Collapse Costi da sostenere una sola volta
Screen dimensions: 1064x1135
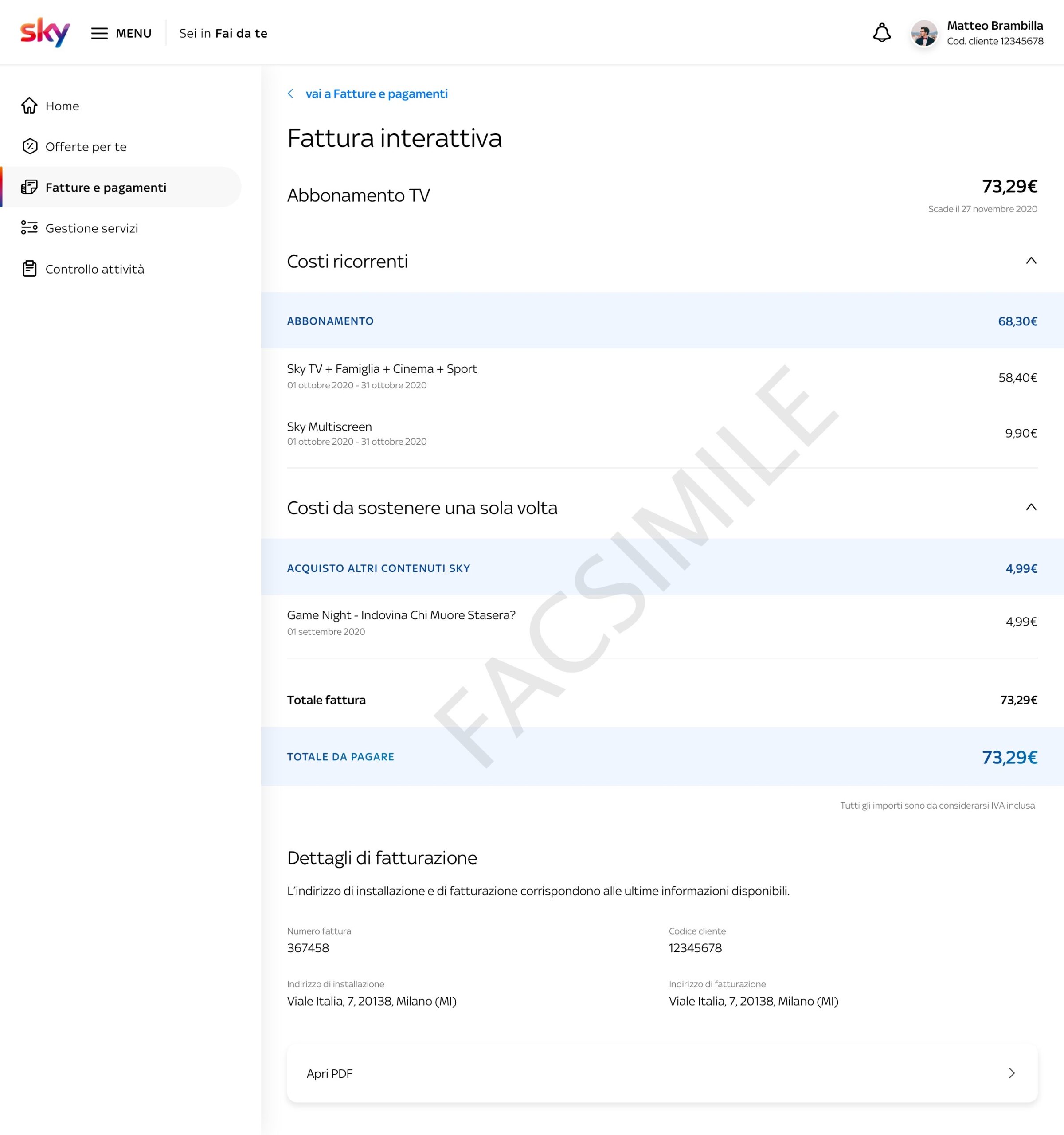tap(1031, 507)
